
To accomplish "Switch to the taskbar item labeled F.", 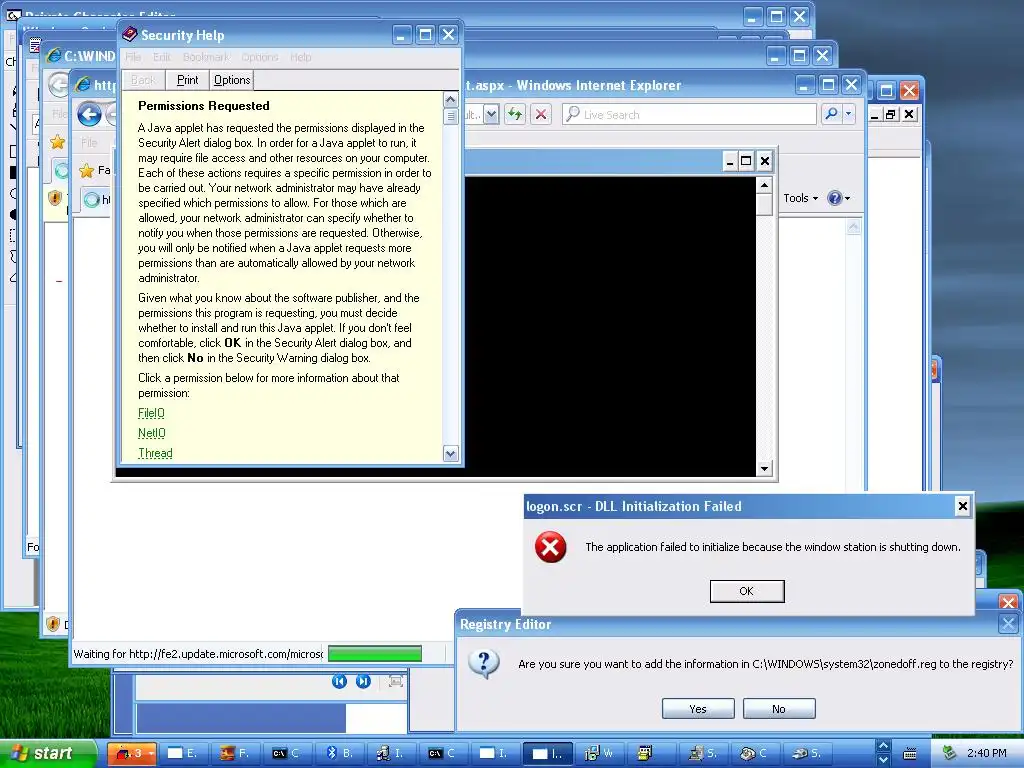I will coord(234,753).
